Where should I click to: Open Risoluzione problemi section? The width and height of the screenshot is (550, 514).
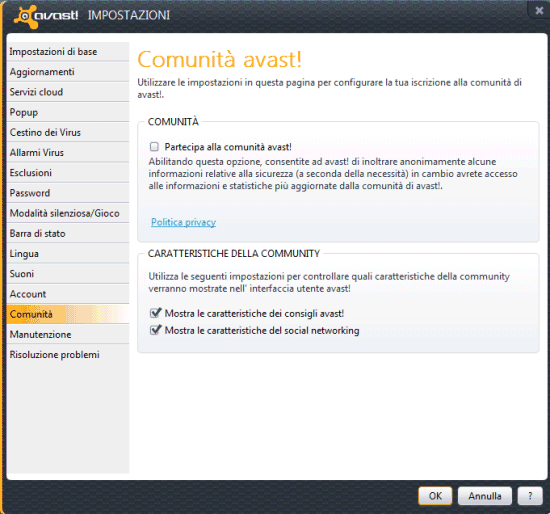coord(68,355)
